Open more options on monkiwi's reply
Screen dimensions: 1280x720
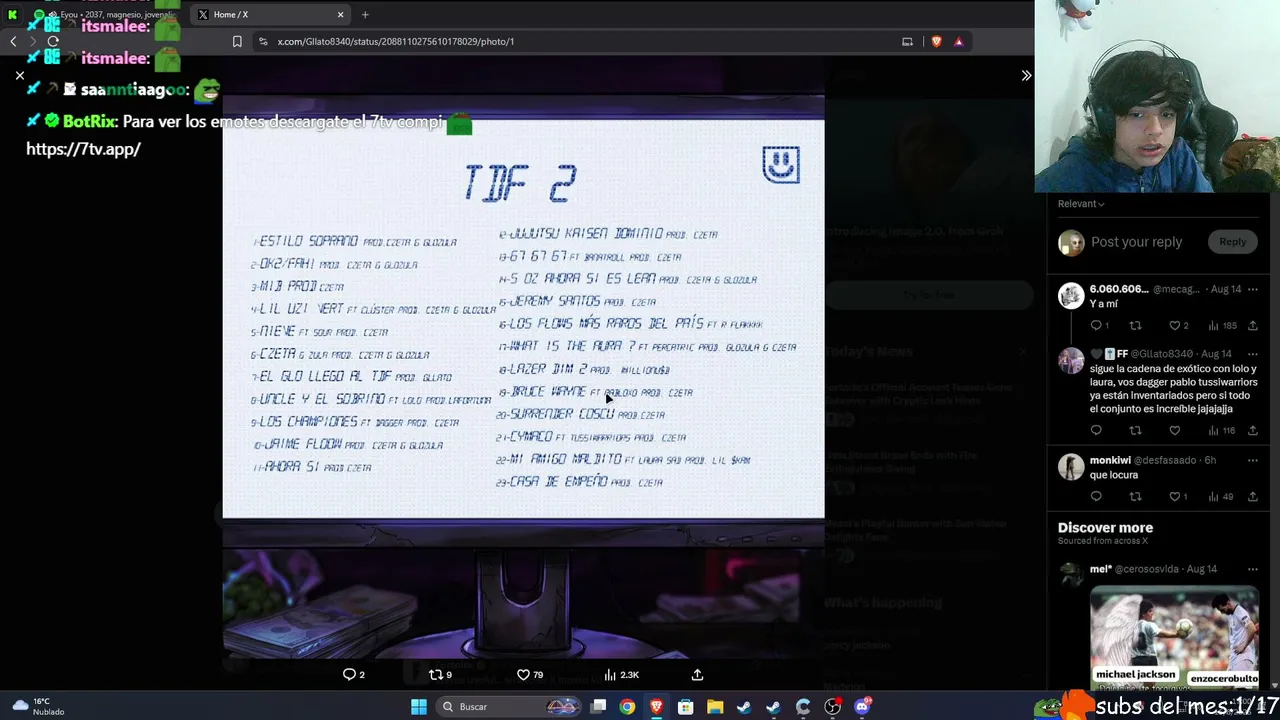(x=1252, y=460)
